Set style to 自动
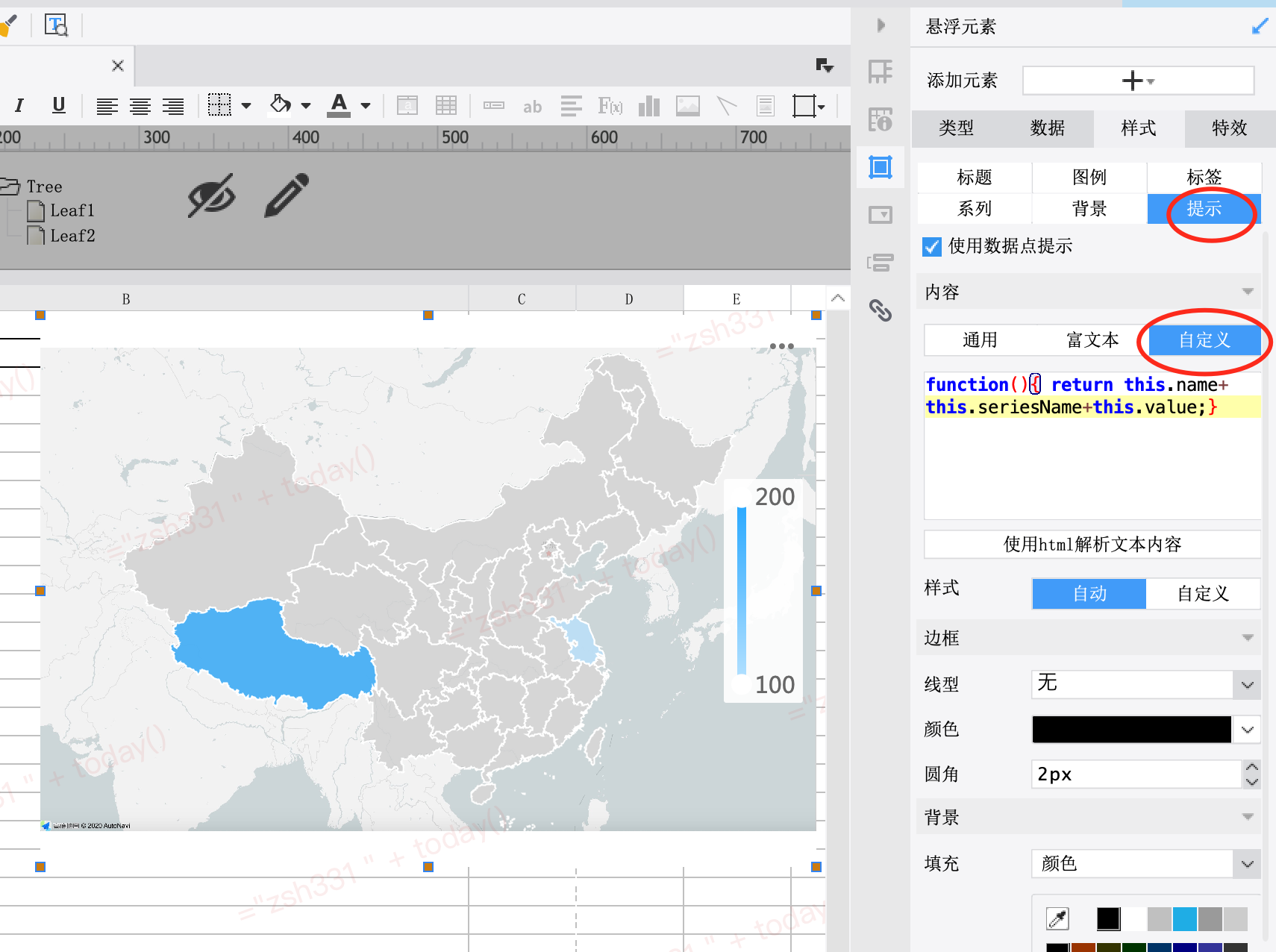 (1089, 594)
